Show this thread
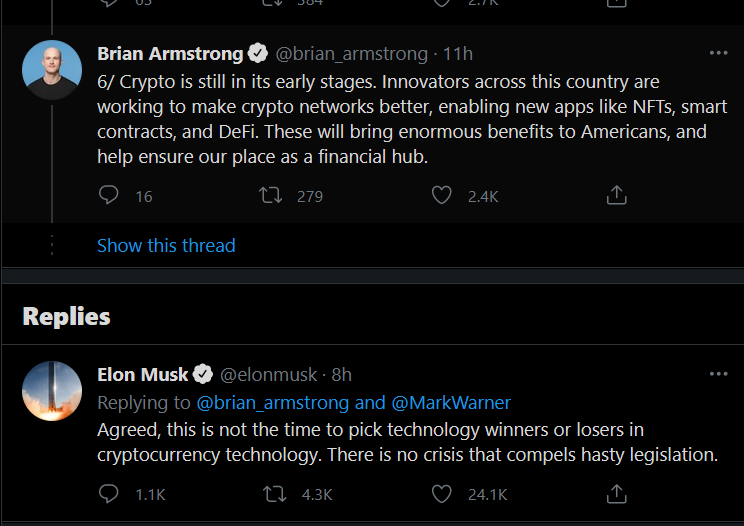This screenshot has height=526, width=744. coord(166,246)
